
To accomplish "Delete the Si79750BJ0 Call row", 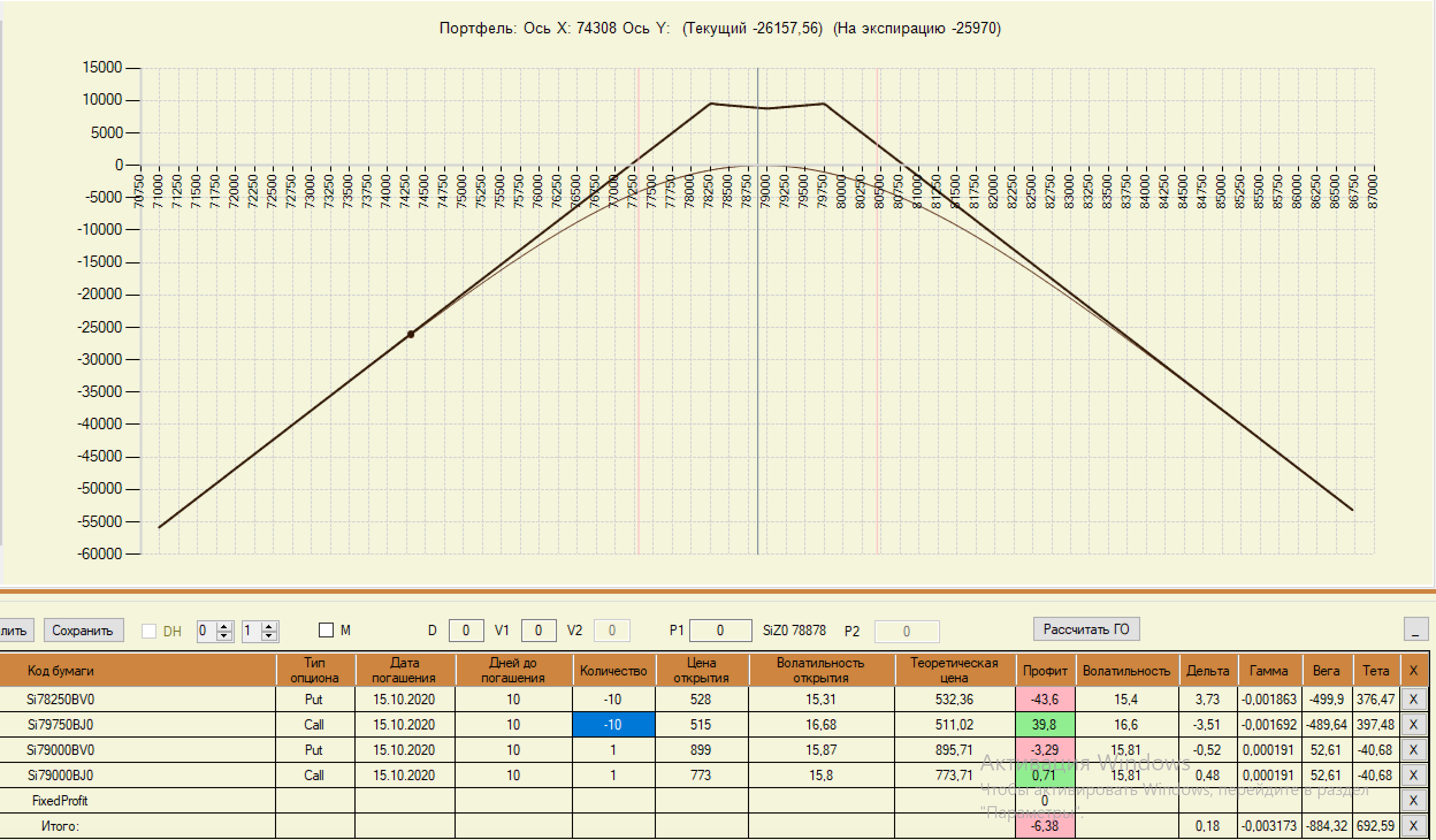I will point(1413,725).
